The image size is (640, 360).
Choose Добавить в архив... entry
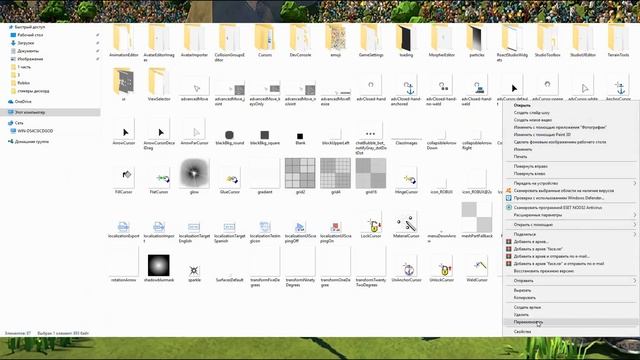click(x=570, y=242)
